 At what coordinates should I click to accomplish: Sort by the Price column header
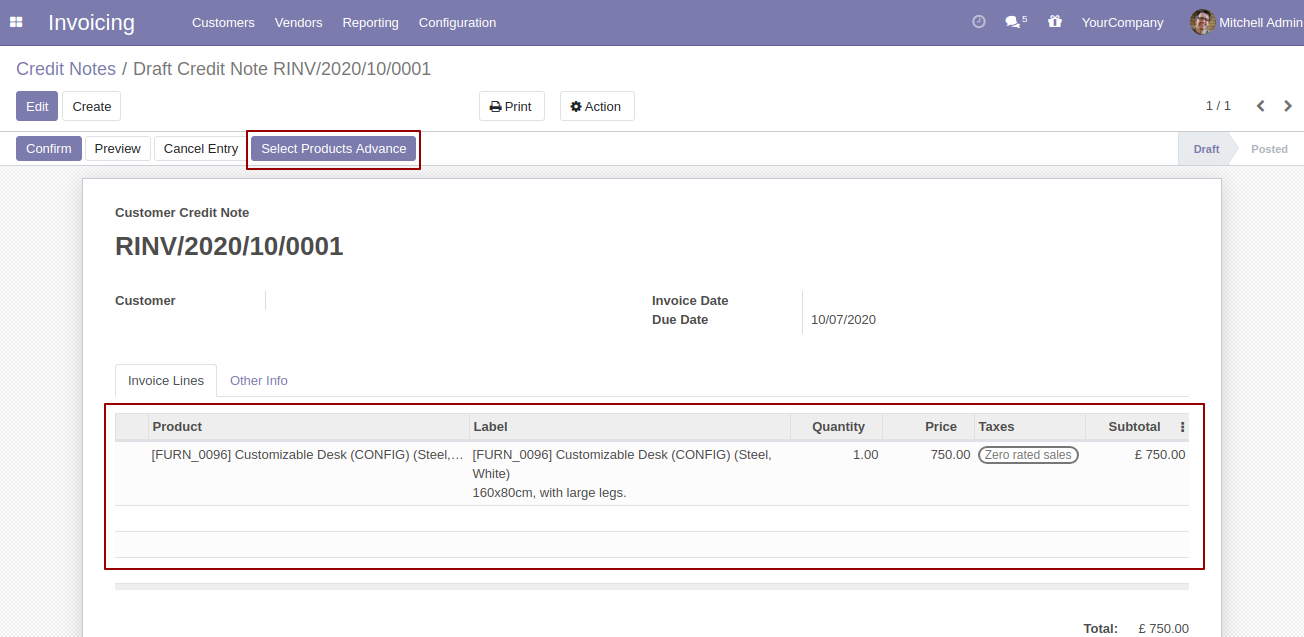coord(928,427)
